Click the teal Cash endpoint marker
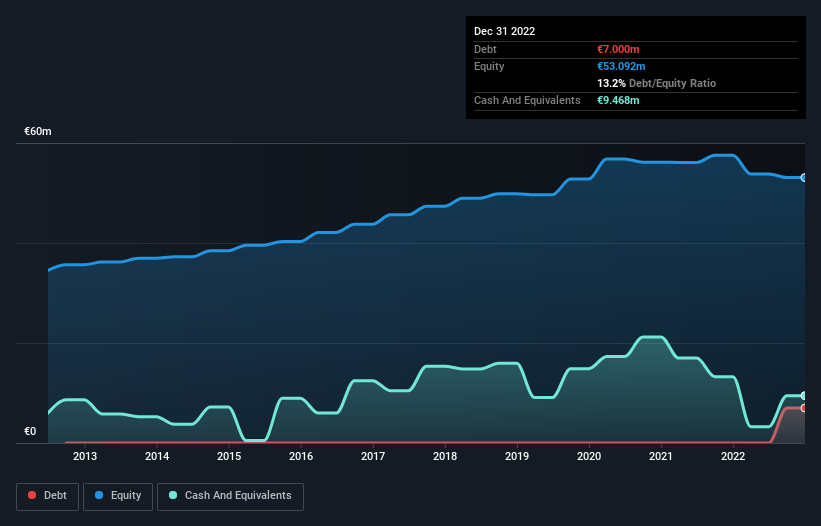Screen dimensions: 821x526 (804, 396)
